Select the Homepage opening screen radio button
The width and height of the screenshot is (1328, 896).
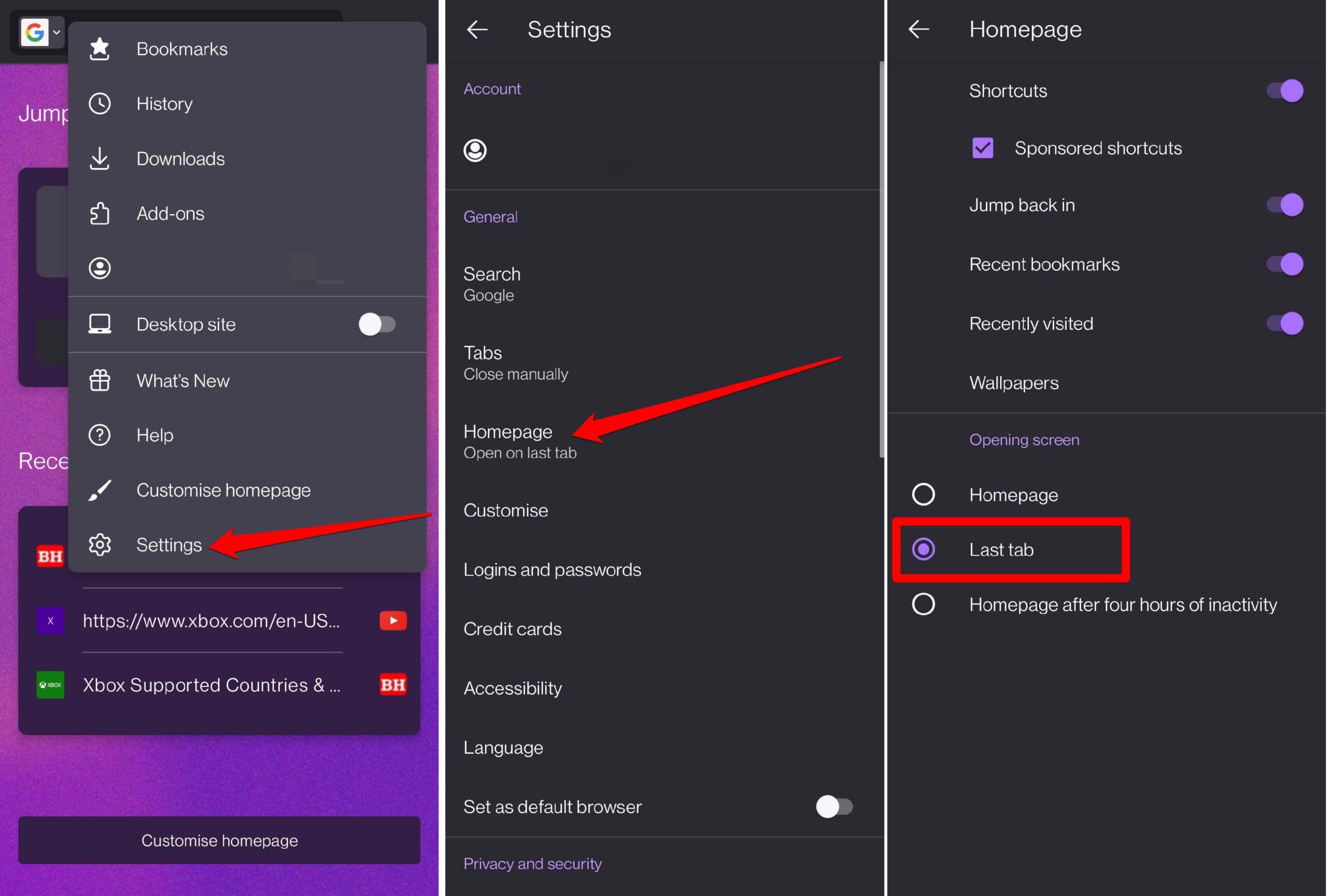point(923,495)
